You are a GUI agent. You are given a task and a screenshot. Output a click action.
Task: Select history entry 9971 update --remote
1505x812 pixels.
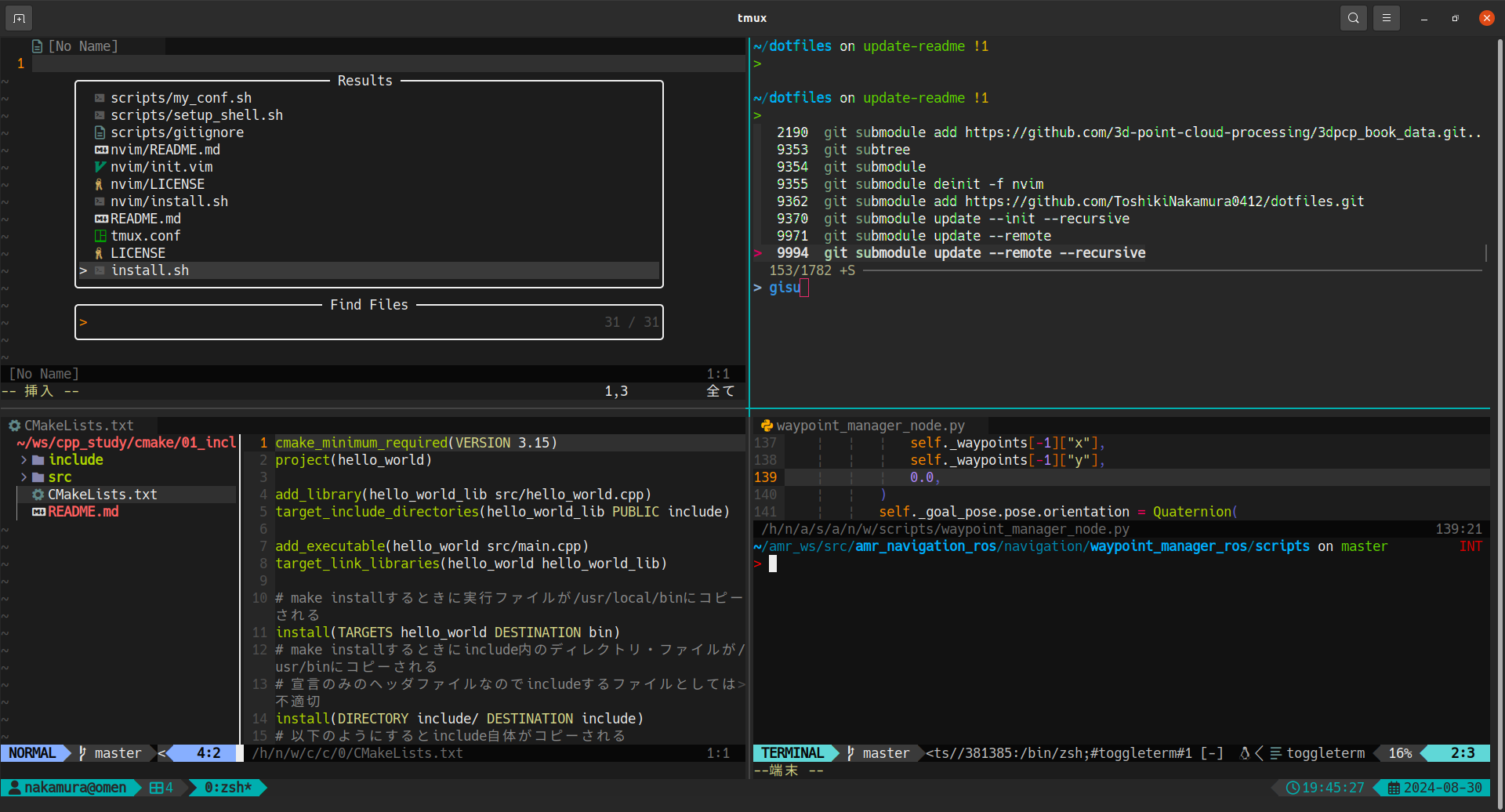[914, 236]
